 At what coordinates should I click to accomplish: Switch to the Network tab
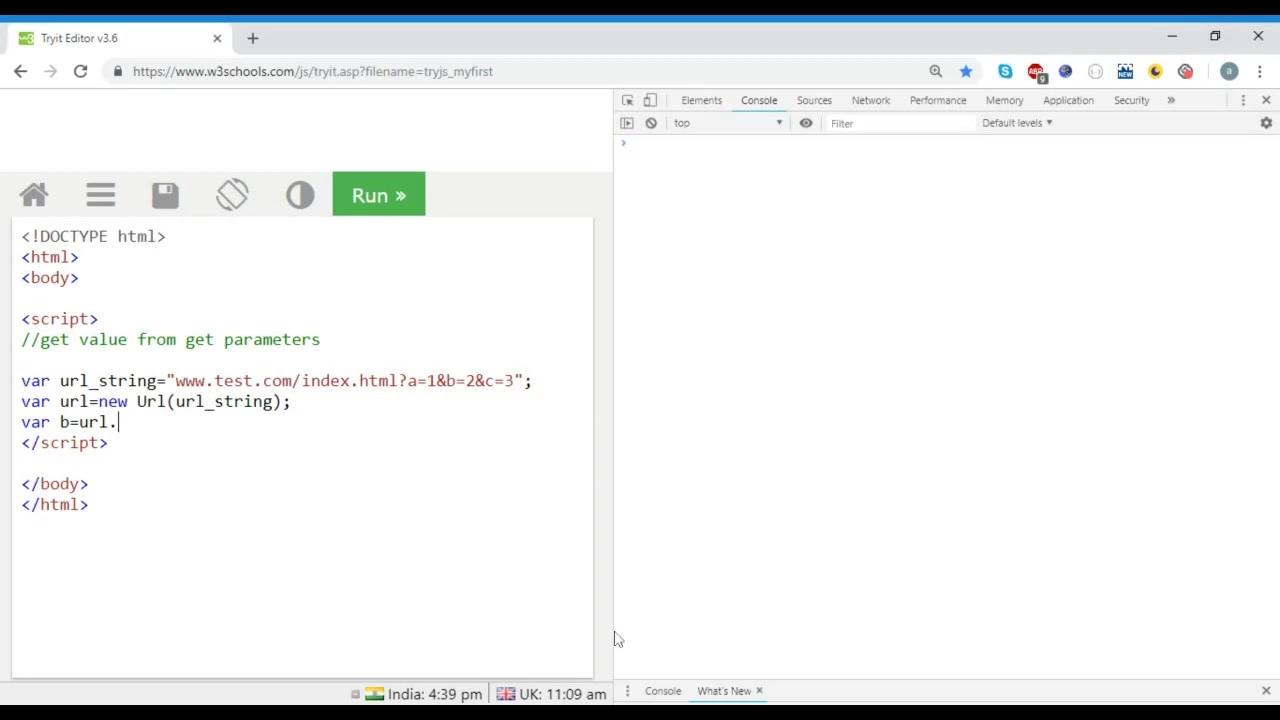tap(871, 100)
